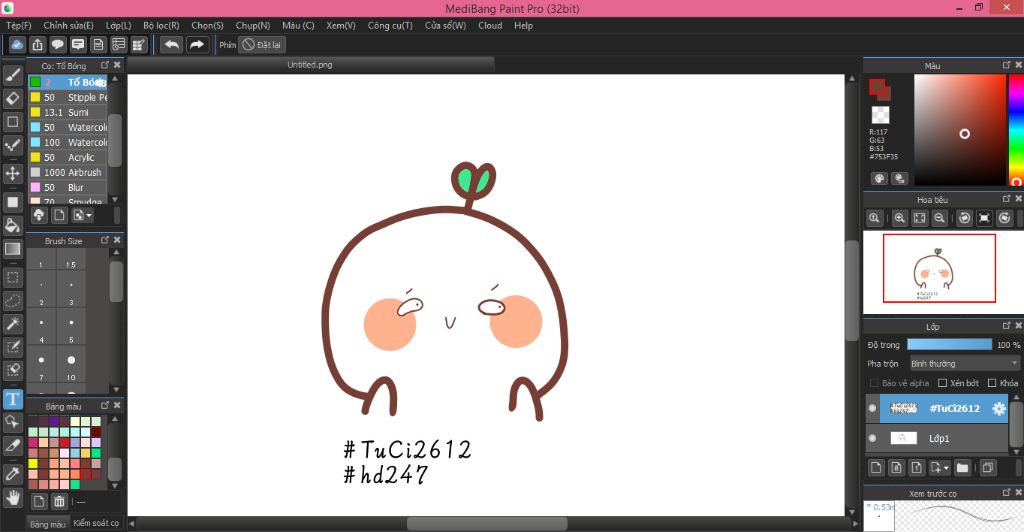The image size is (1024, 532).
Task: Rotate canvas right in navigator
Action: (1004, 218)
